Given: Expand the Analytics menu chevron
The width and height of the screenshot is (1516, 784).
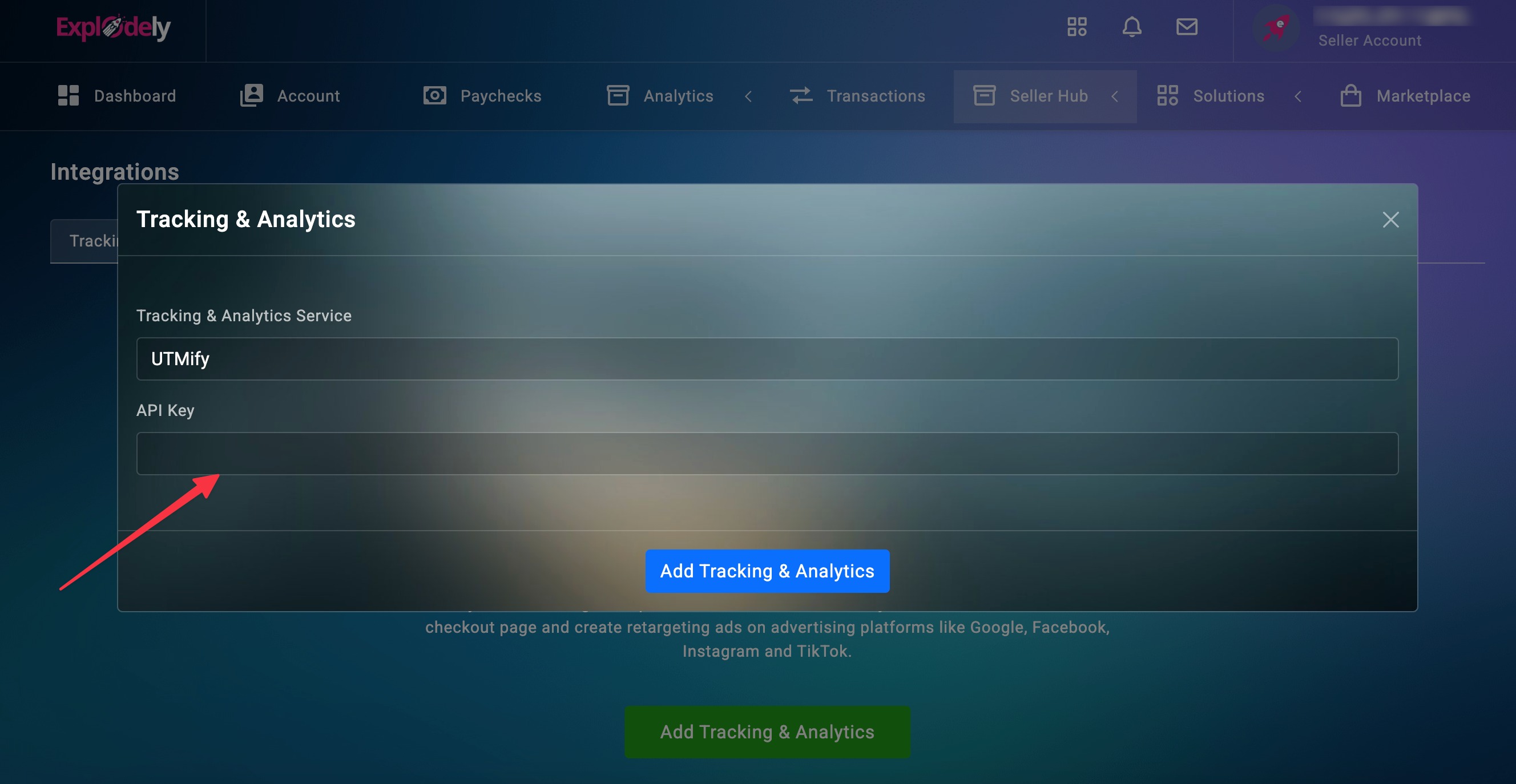Looking at the screenshot, I should pyautogui.click(x=748, y=96).
